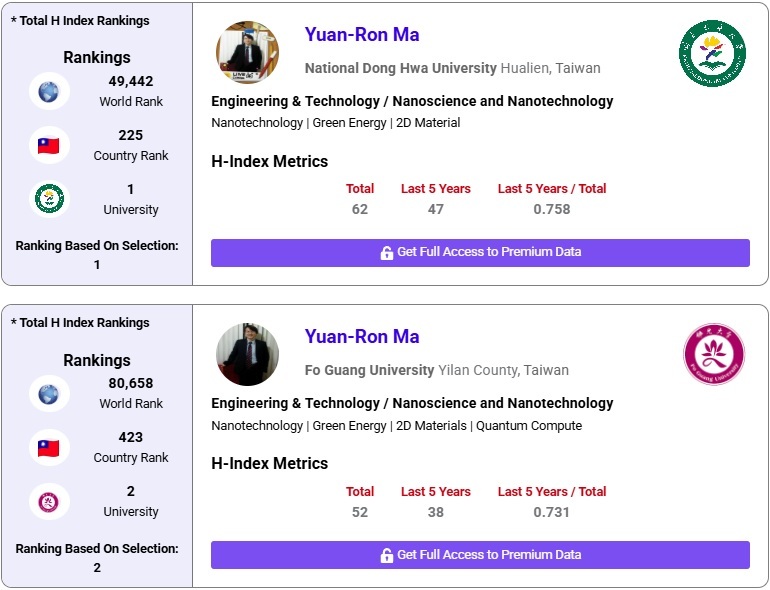The width and height of the screenshot is (770, 590).
Task: Click the Taiwan flag icon in first card
Action: coord(48,145)
